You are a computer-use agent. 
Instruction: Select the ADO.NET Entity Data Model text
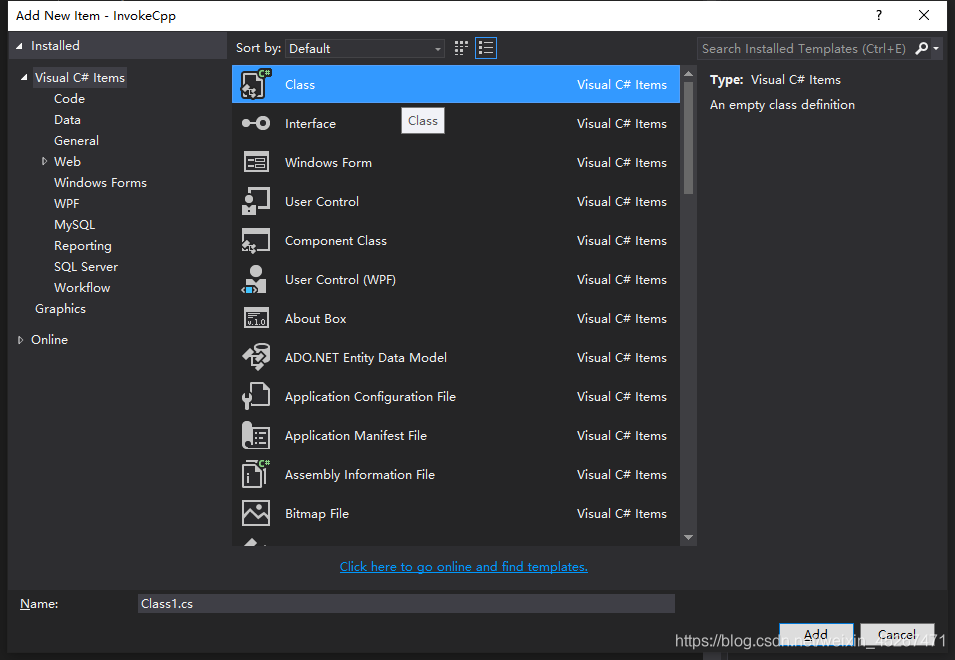click(x=365, y=357)
